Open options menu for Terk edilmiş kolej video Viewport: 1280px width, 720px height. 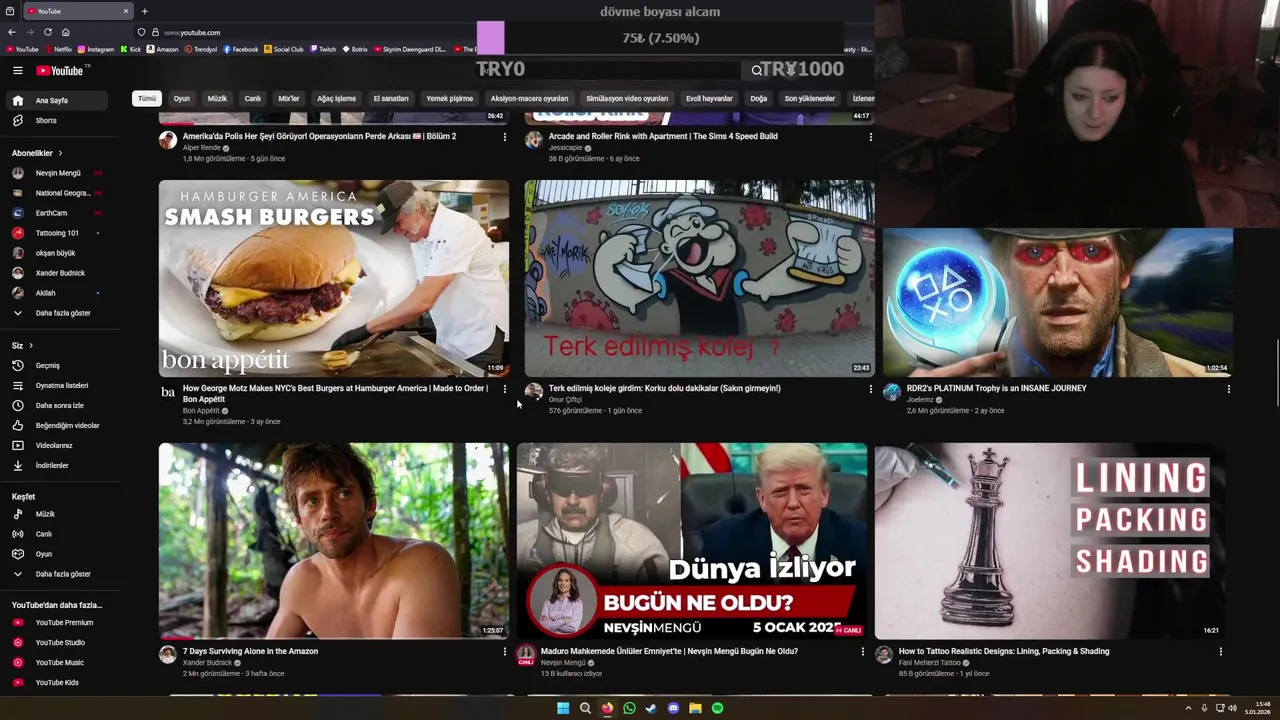point(870,389)
